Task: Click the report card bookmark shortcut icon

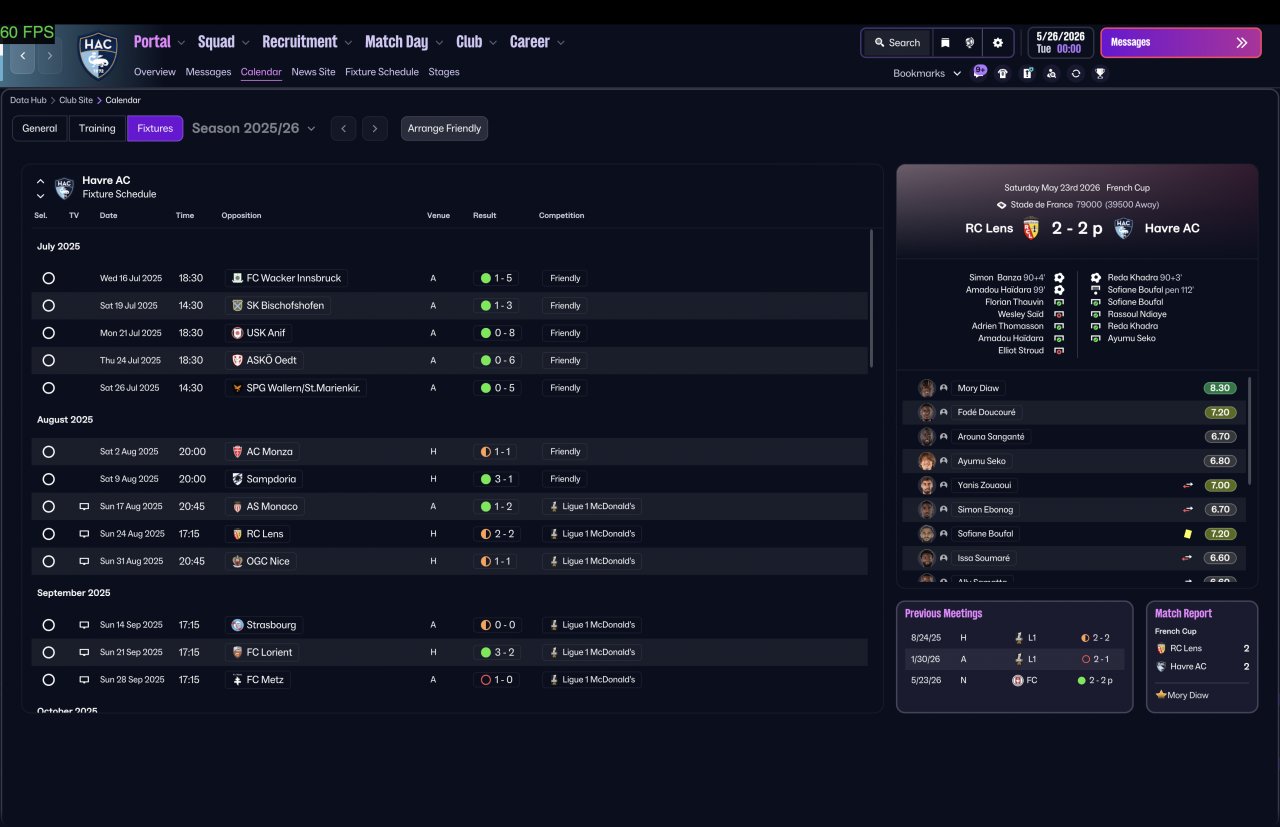Action: coord(1027,73)
